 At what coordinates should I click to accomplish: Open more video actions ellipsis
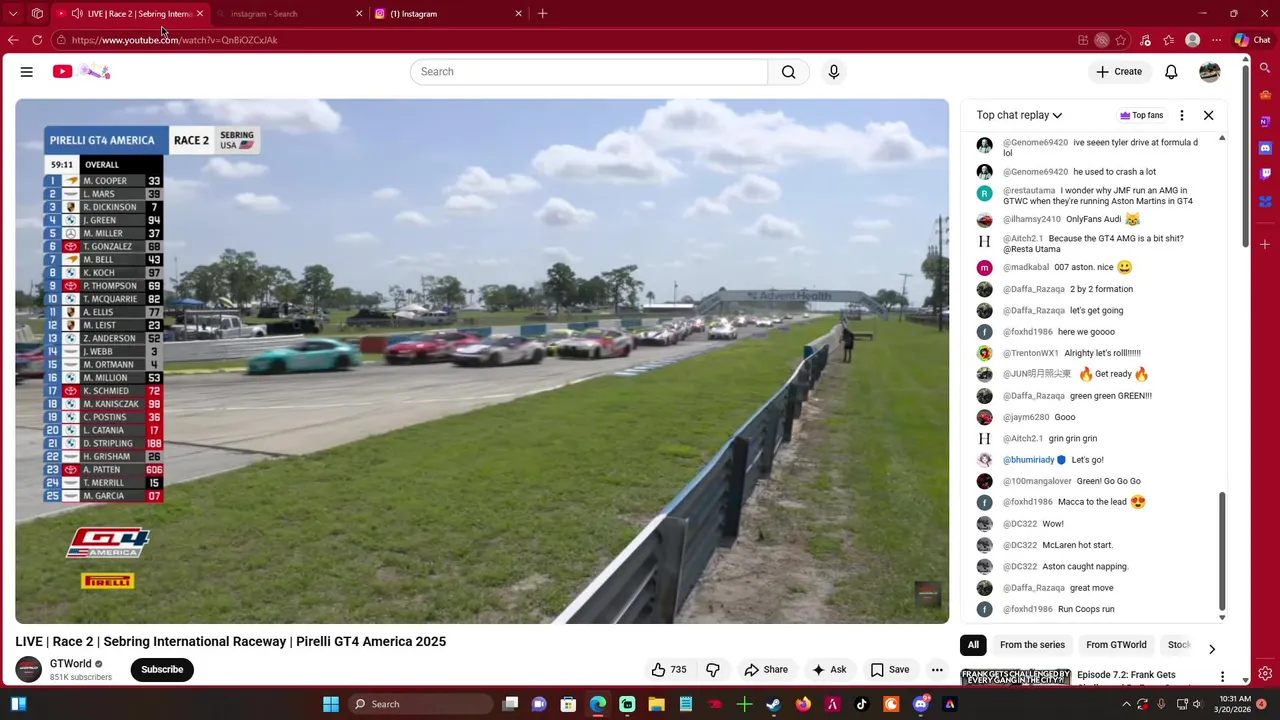click(937, 670)
